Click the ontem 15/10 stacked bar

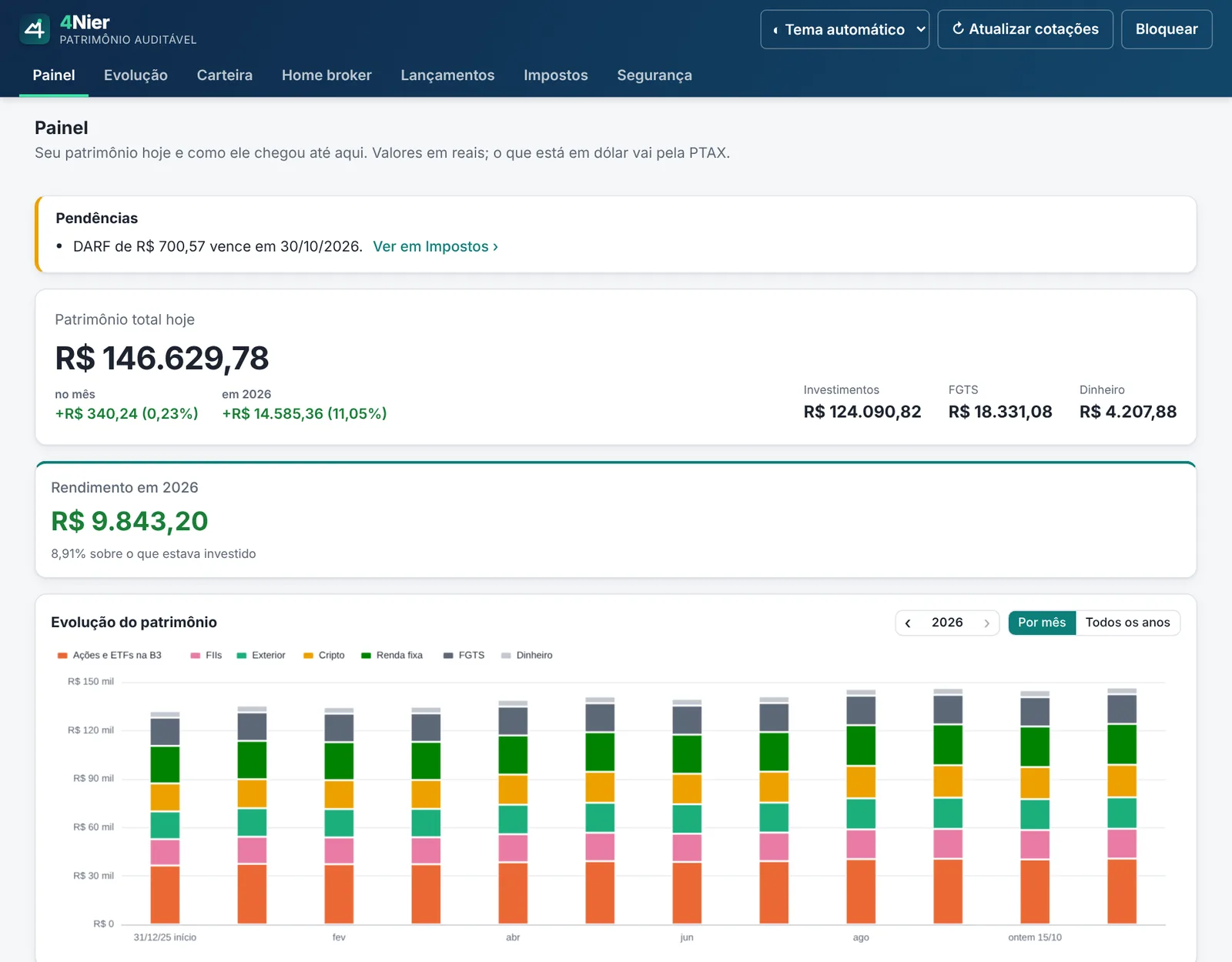tap(1035, 807)
